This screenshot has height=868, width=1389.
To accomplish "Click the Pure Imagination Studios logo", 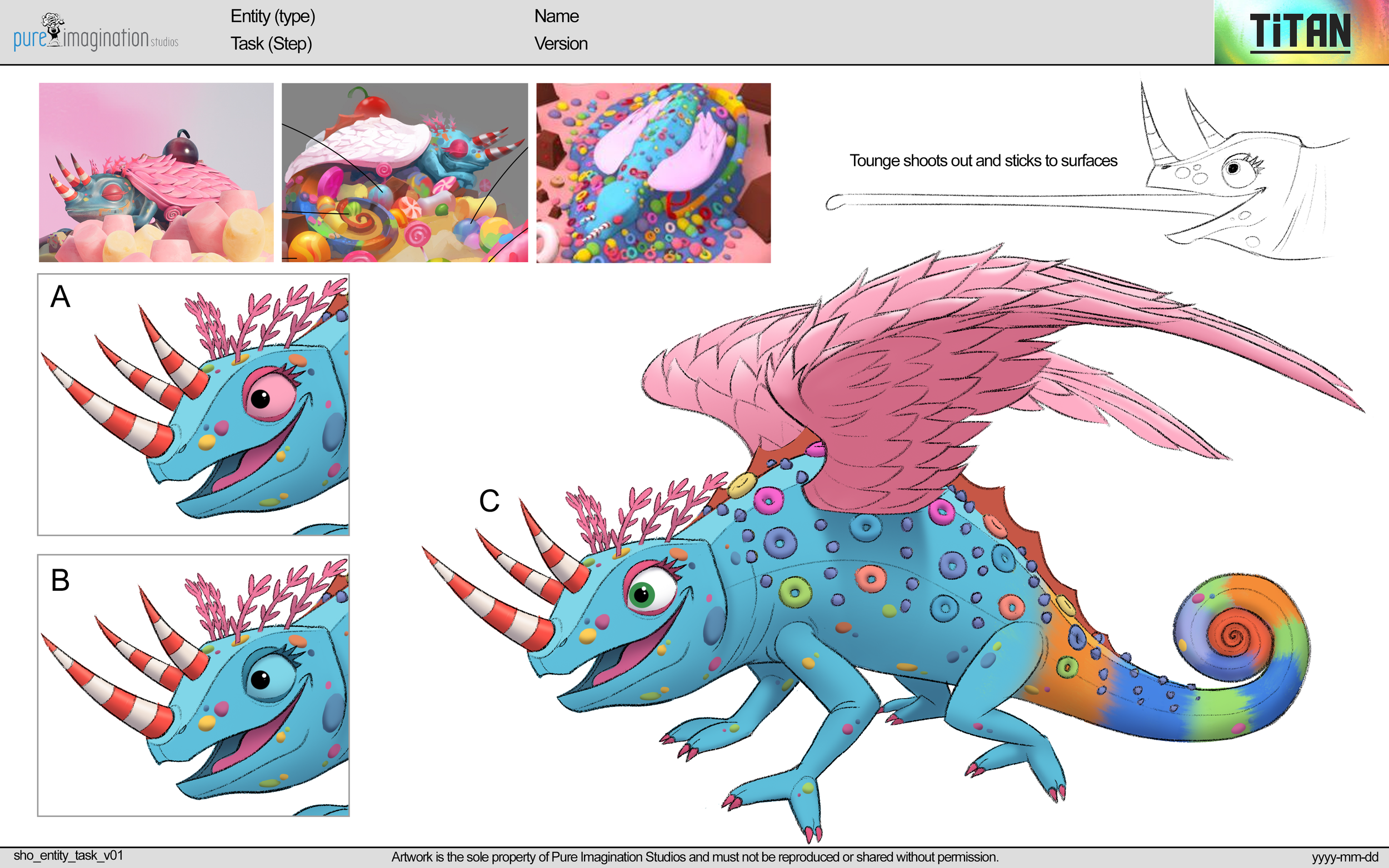I will 95,32.
